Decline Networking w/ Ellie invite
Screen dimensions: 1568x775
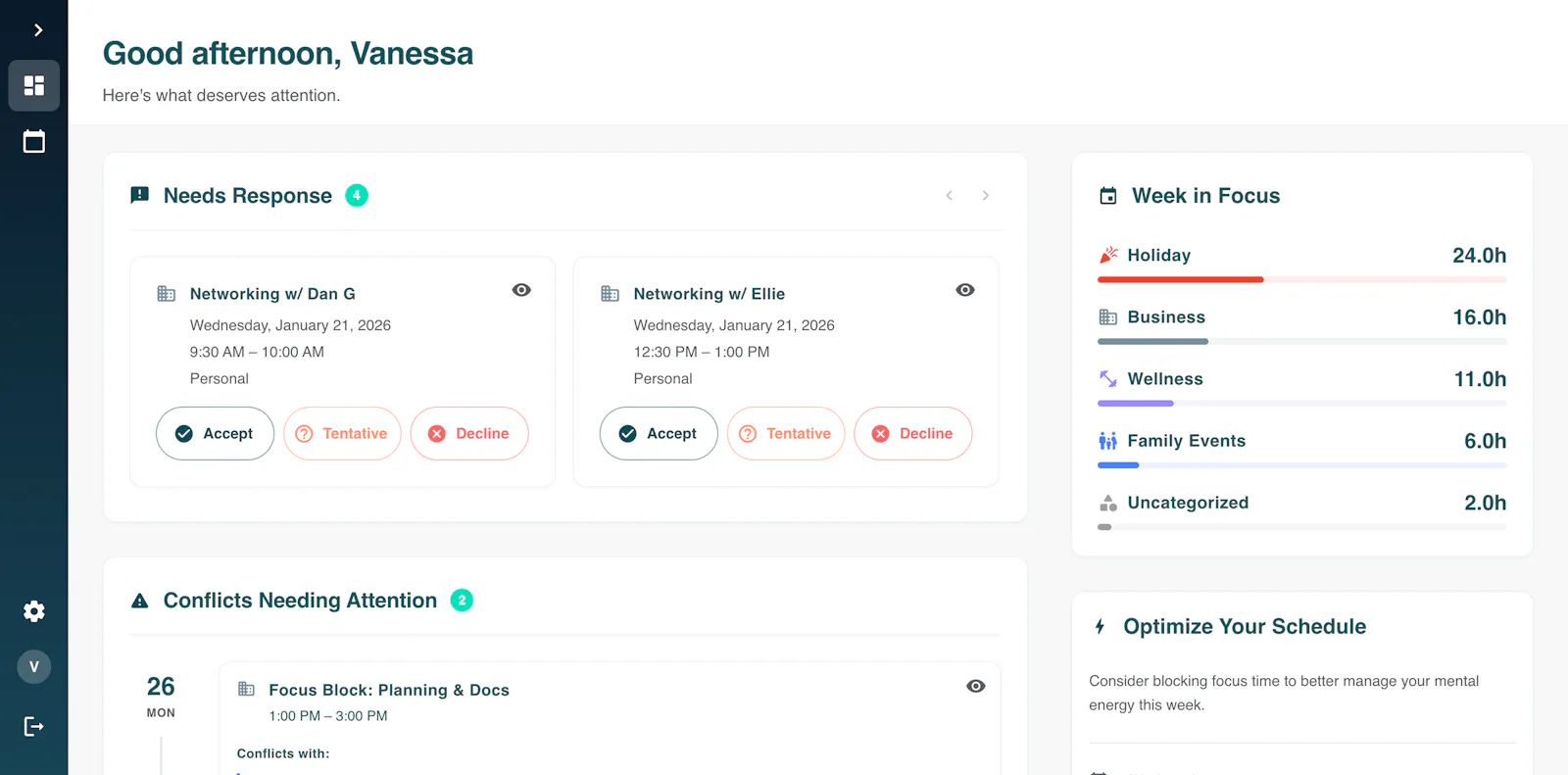(913, 433)
